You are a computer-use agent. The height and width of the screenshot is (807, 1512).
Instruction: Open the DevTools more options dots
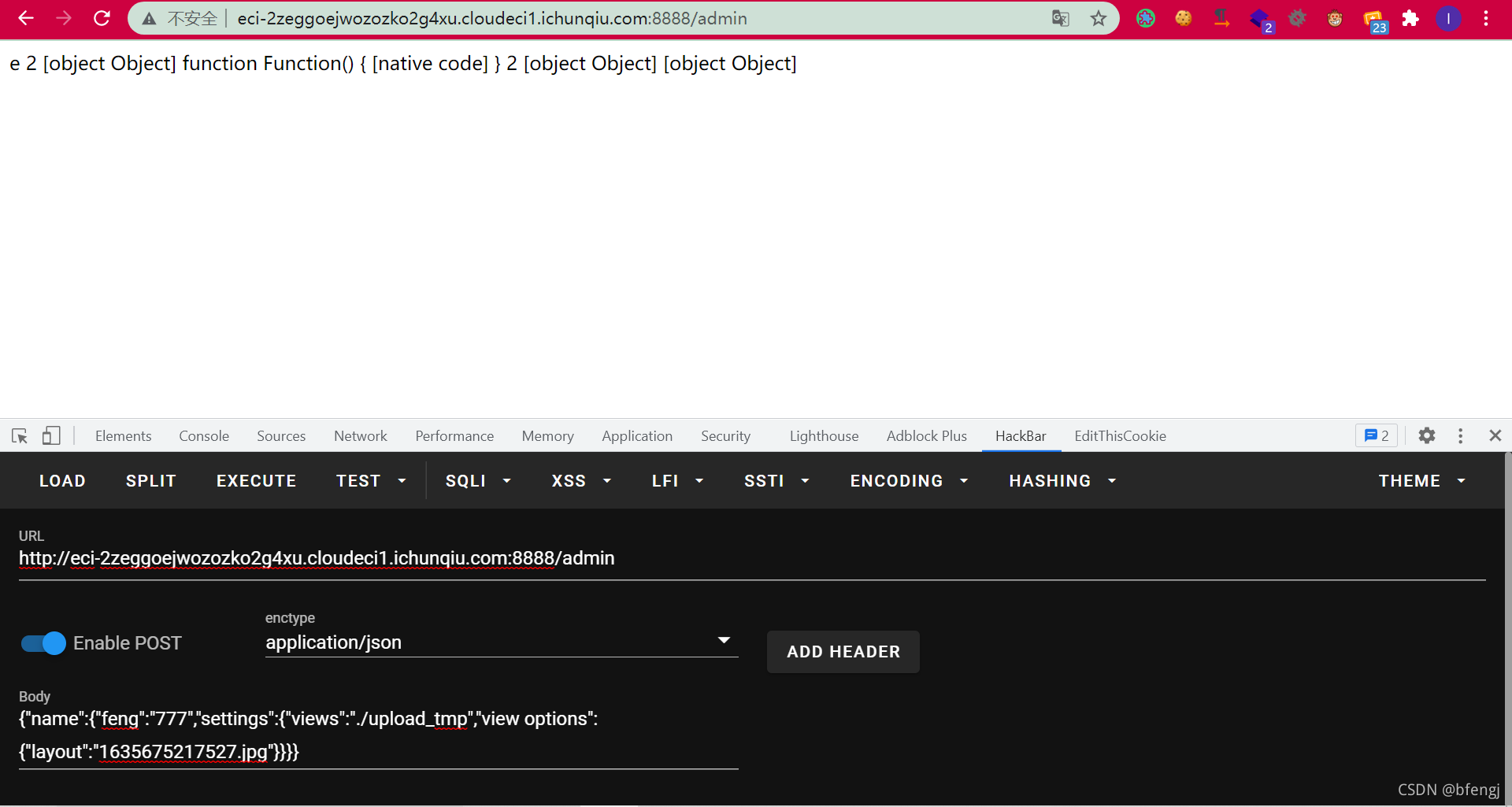pos(1461,435)
